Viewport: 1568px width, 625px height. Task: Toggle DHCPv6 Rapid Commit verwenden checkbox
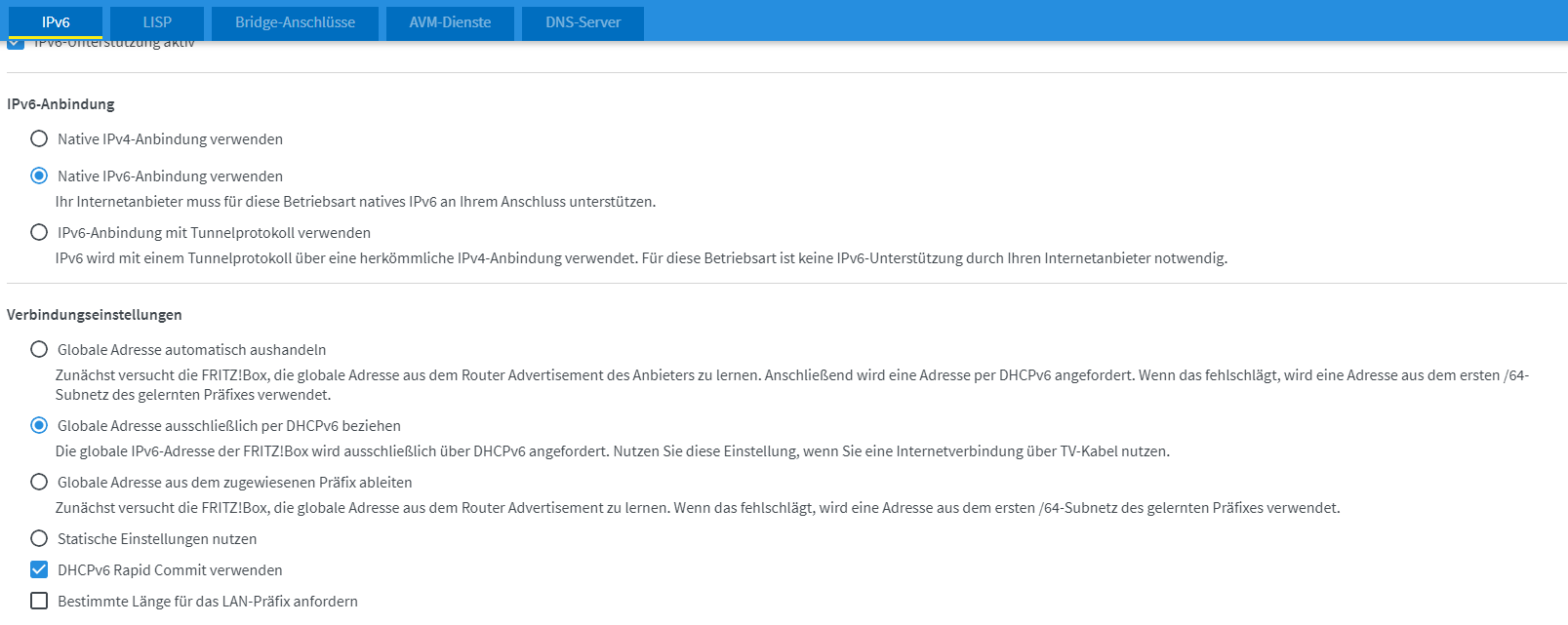[x=39, y=569]
